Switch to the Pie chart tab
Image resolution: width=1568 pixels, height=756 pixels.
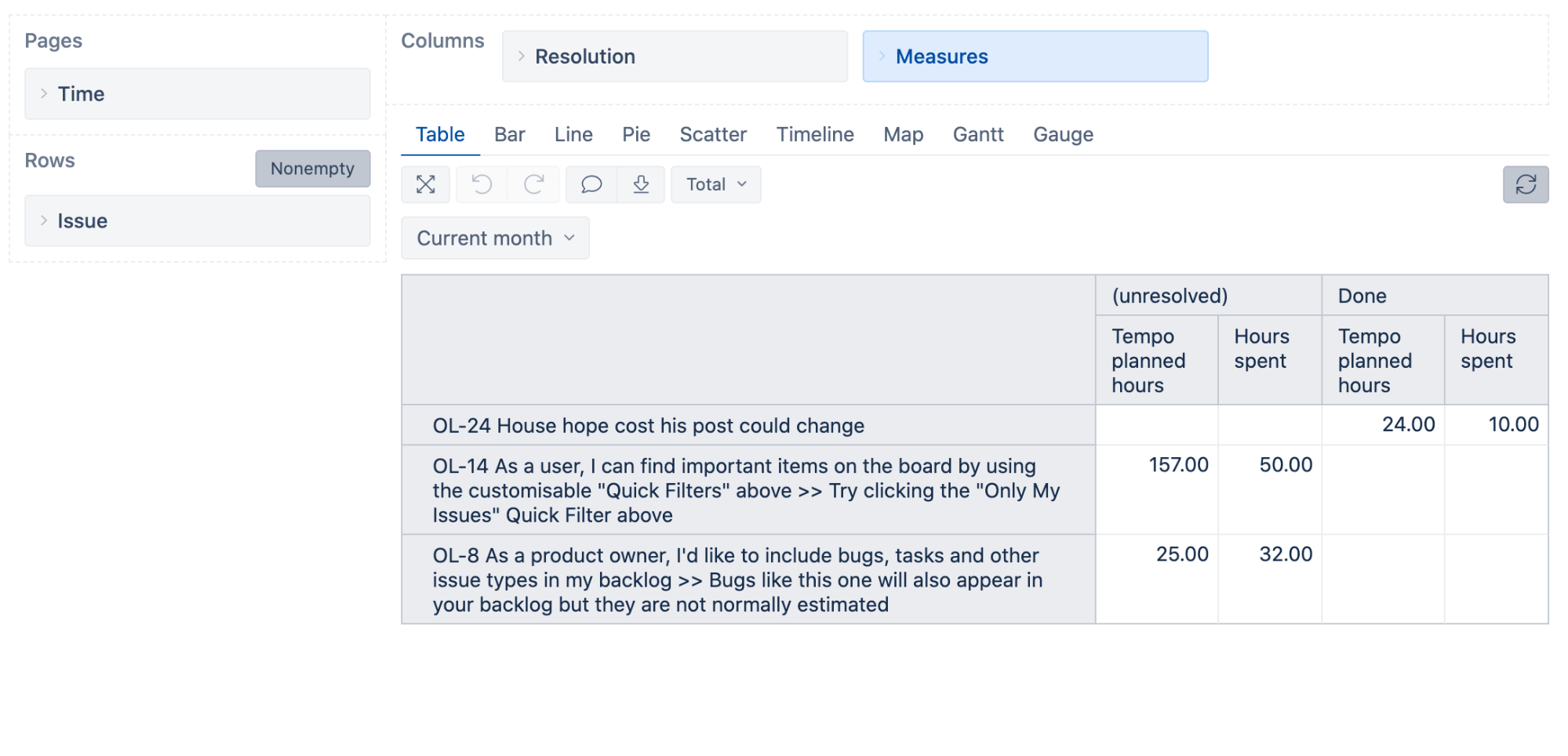(x=635, y=135)
